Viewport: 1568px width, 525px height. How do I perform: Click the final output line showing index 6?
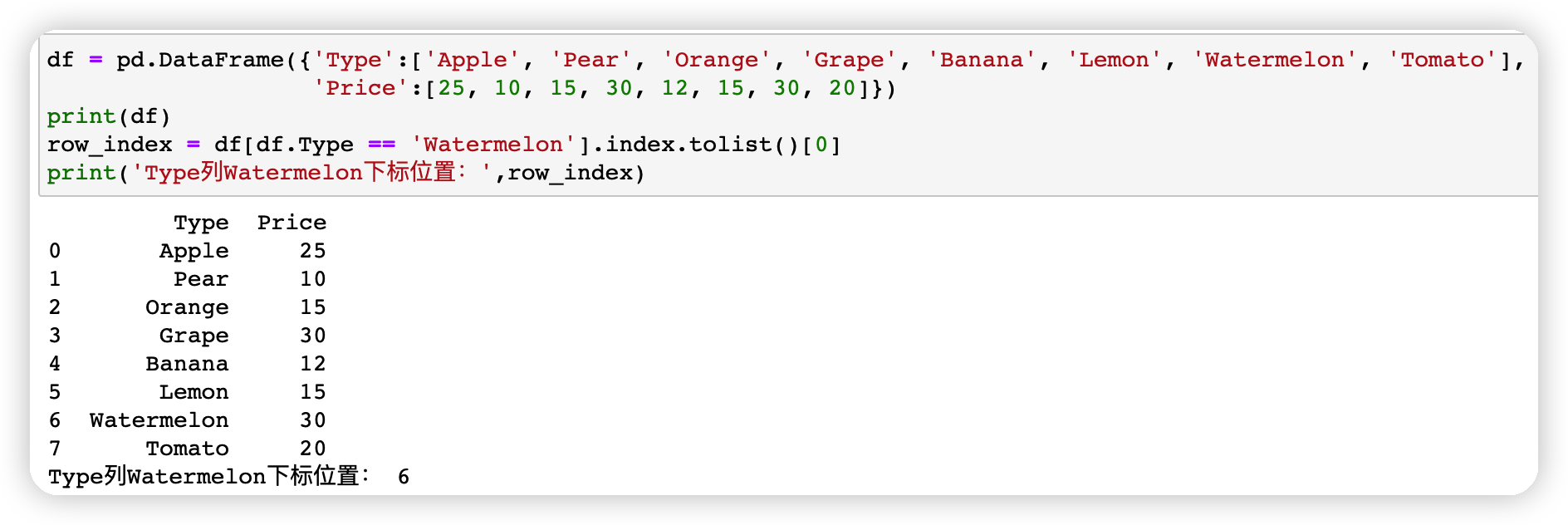pos(228,477)
